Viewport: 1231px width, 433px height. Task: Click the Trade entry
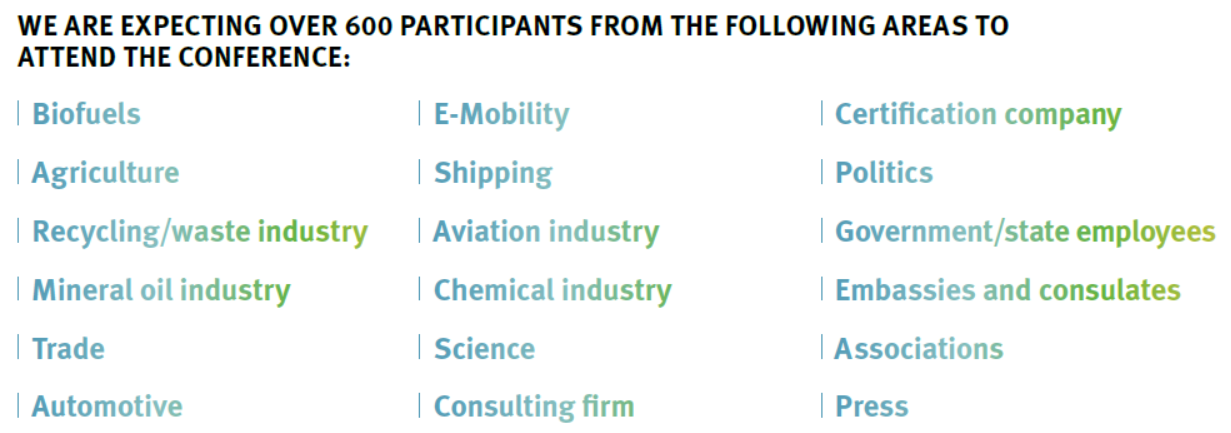point(68,349)
